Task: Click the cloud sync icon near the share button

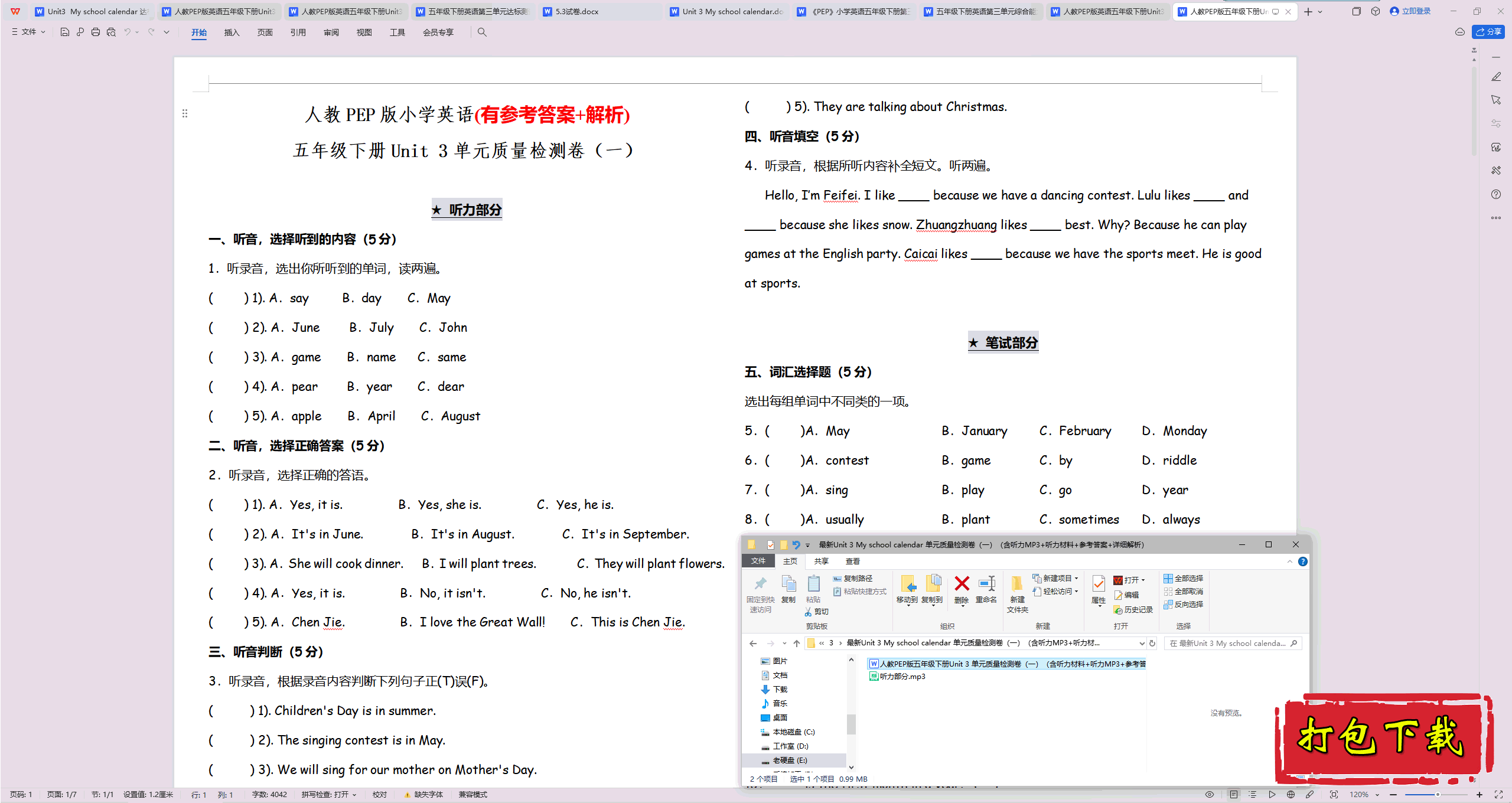Action: pyautogui.click(x=1460, y=32)
